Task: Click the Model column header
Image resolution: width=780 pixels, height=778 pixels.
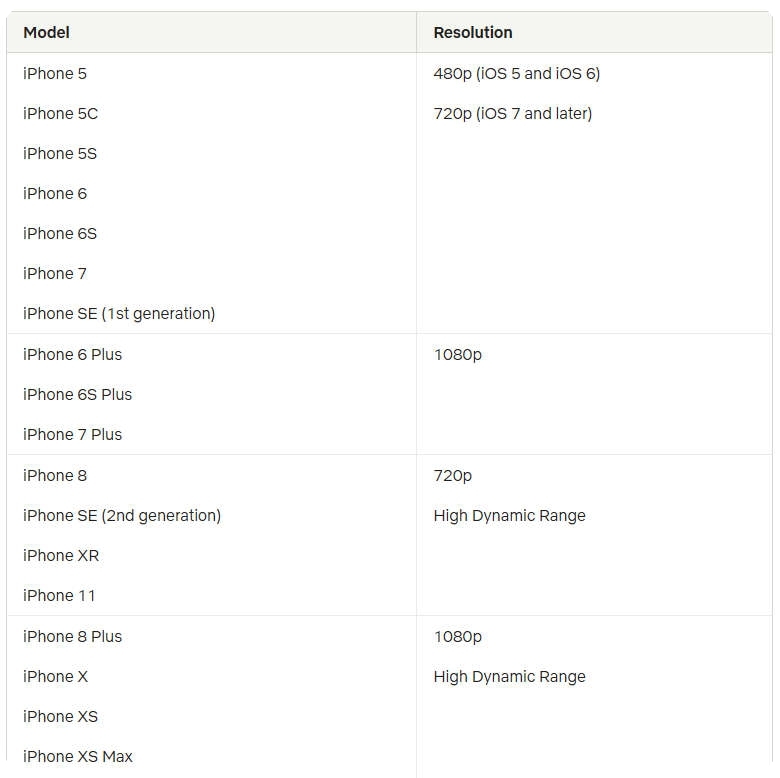Action: (46, 32)
